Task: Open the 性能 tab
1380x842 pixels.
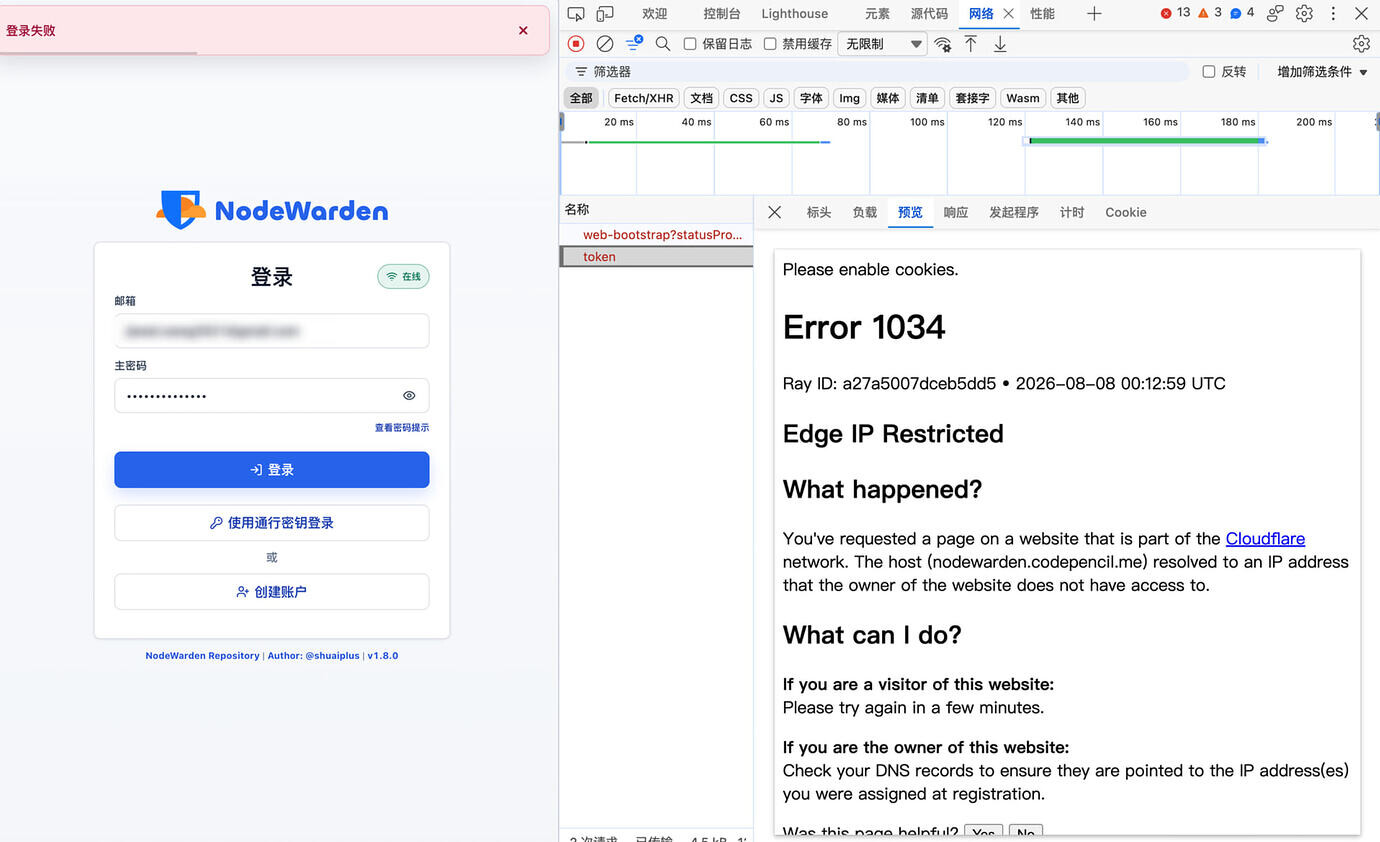Action: pos(1042,14)
